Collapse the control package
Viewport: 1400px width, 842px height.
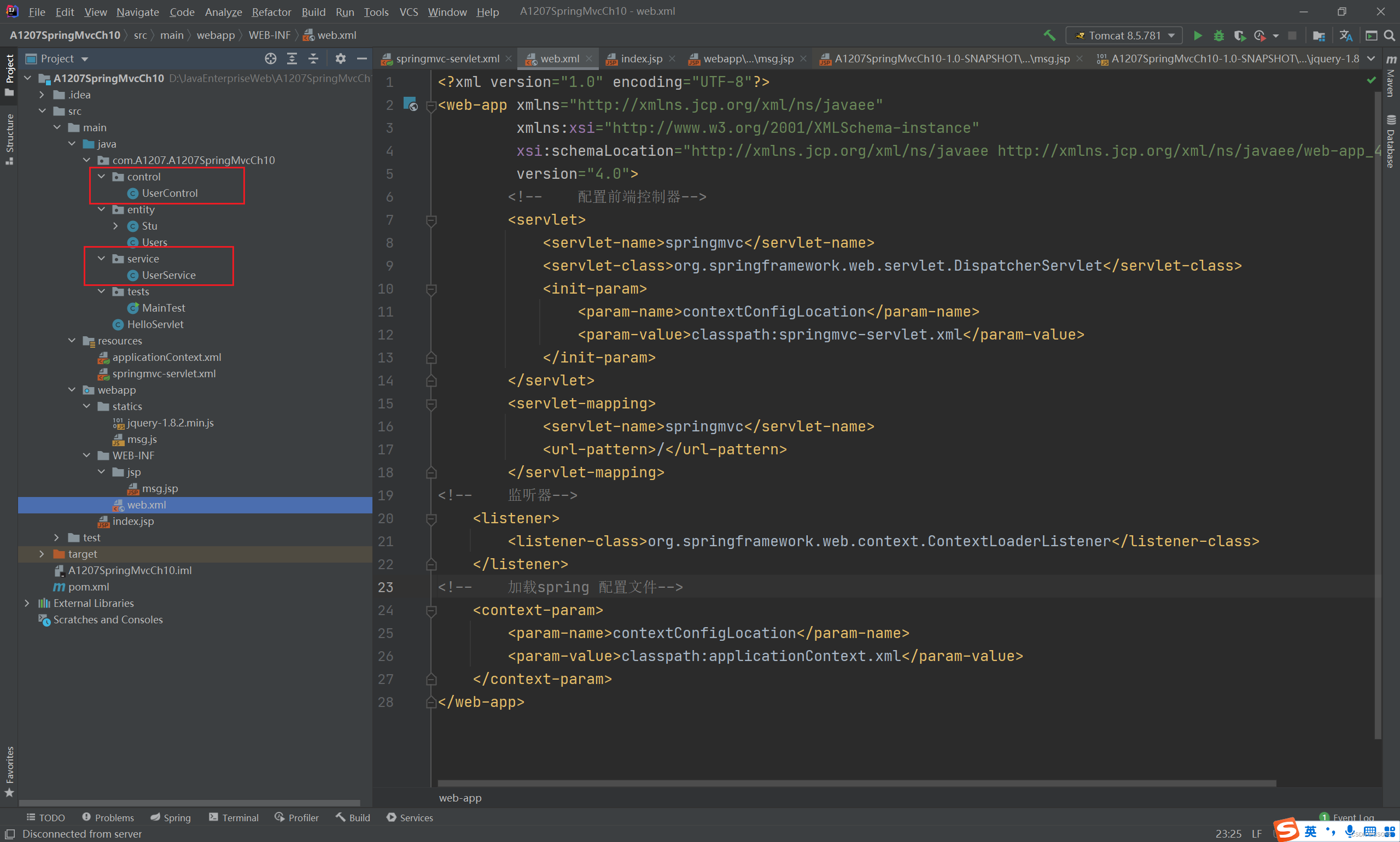point(102,177)
